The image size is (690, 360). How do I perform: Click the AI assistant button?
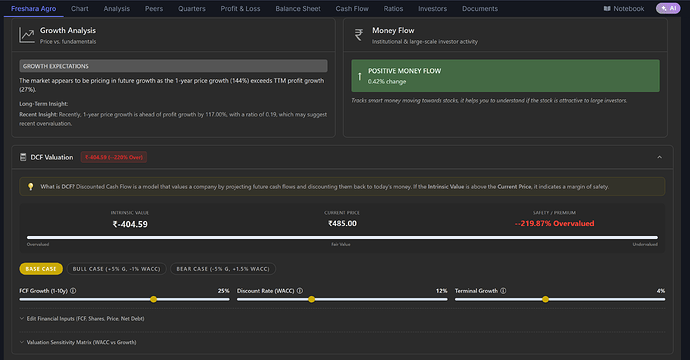(x=668, y=8)
